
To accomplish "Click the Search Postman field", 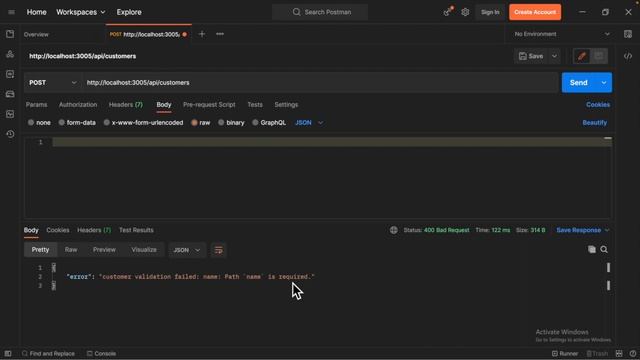I will 320,12.
